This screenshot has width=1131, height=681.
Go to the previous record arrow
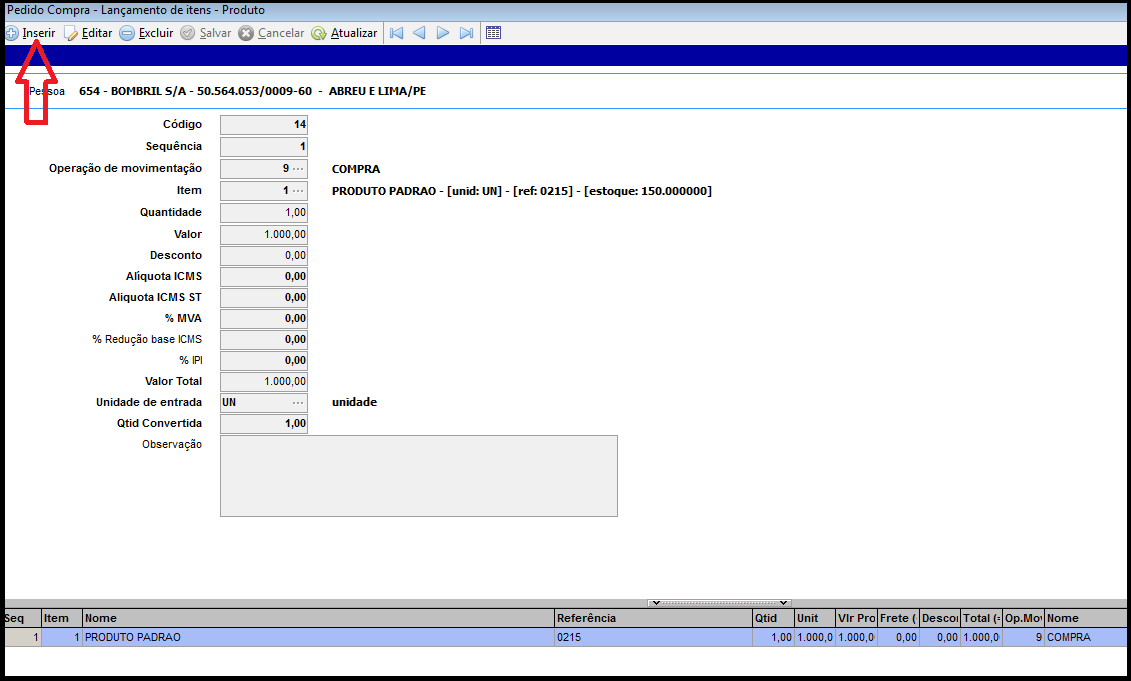[419, 33]
